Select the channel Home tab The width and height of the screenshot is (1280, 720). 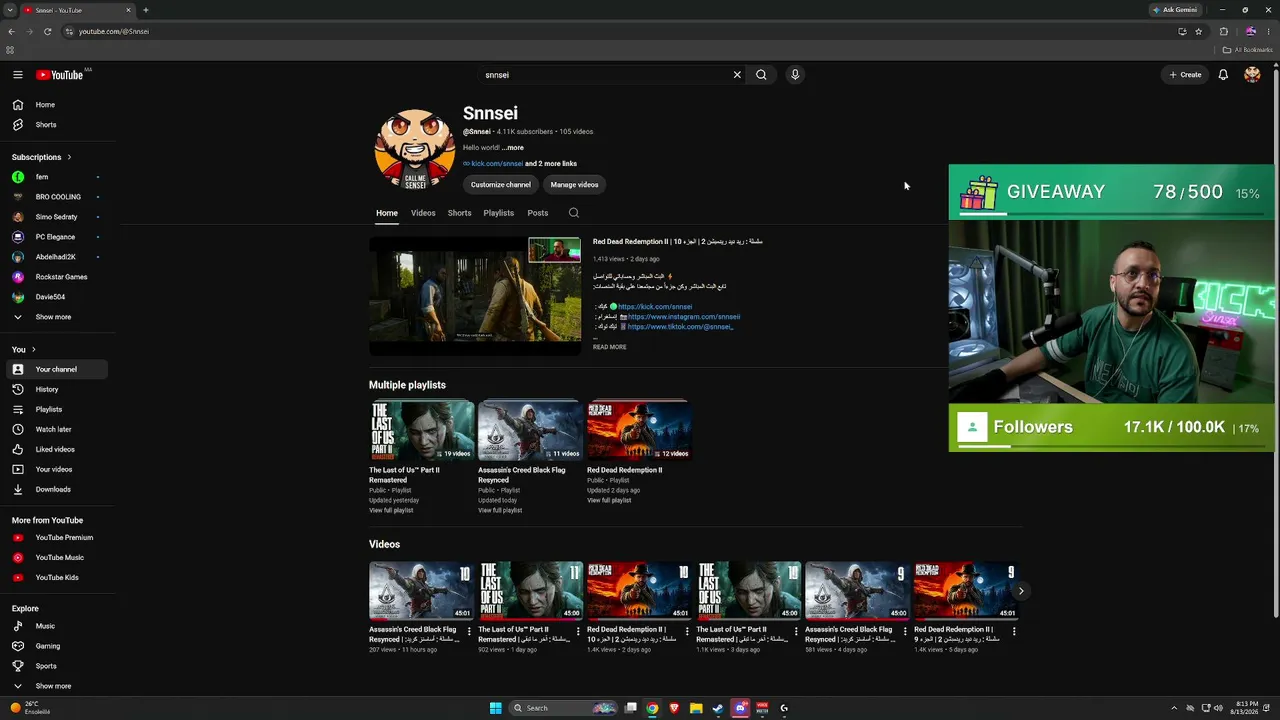tap(387, 213)
